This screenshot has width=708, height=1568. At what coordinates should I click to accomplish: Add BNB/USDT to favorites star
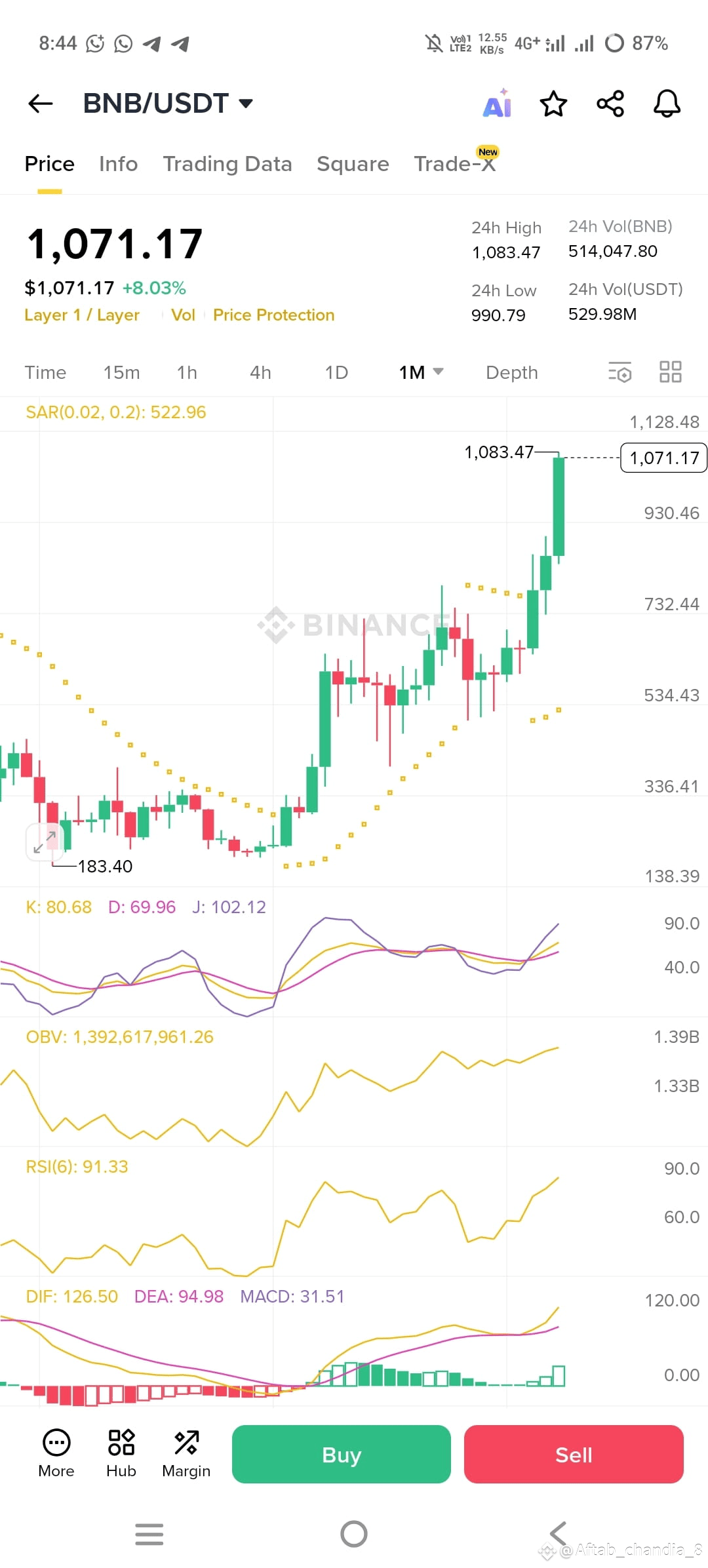(553, 104)
